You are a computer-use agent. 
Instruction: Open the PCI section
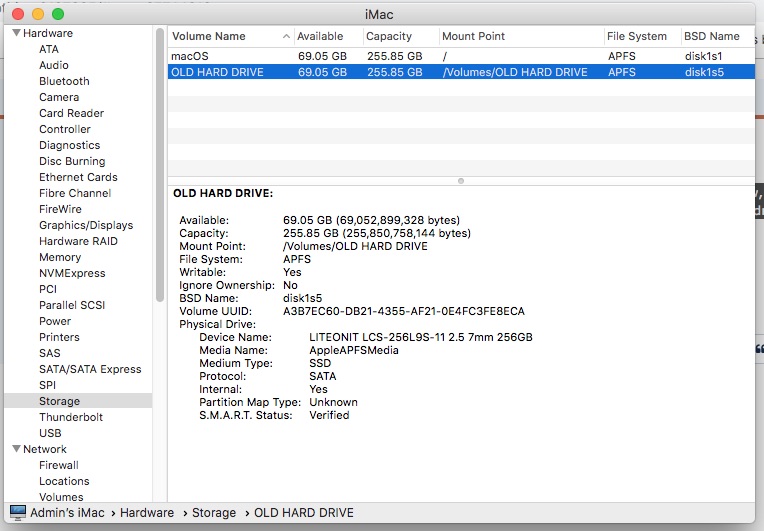[x=48, y=289]
